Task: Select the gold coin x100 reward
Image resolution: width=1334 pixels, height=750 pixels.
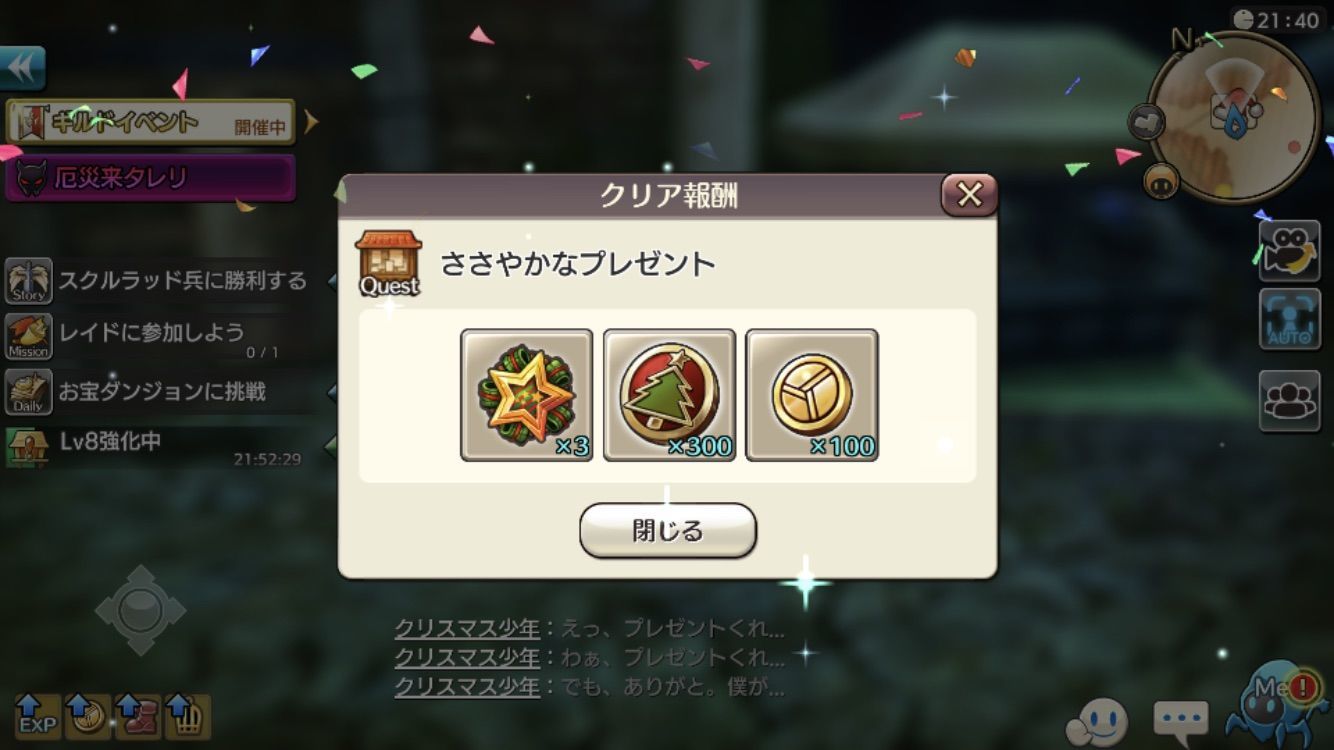Action: coord(812,395)
